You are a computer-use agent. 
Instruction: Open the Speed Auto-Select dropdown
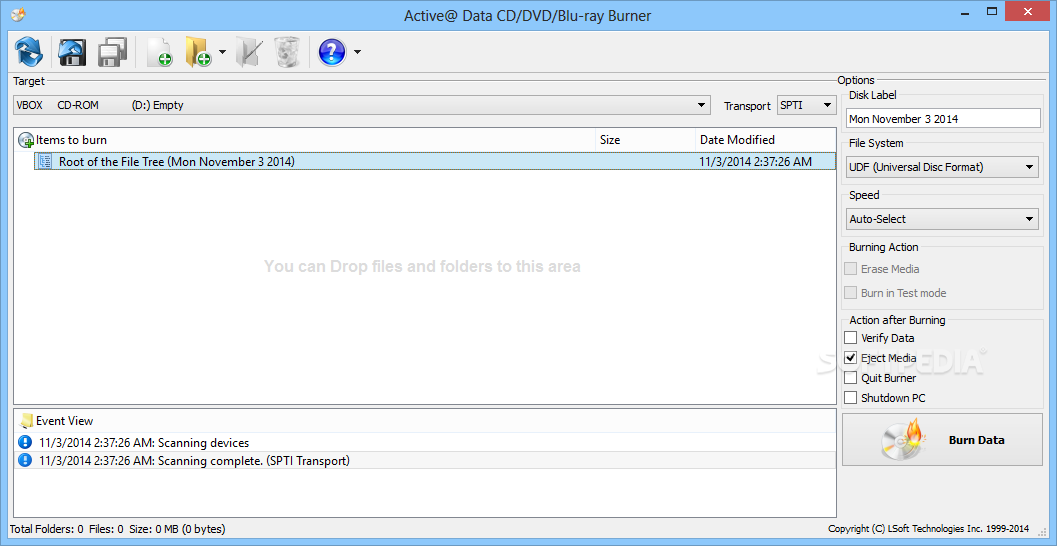942,219
